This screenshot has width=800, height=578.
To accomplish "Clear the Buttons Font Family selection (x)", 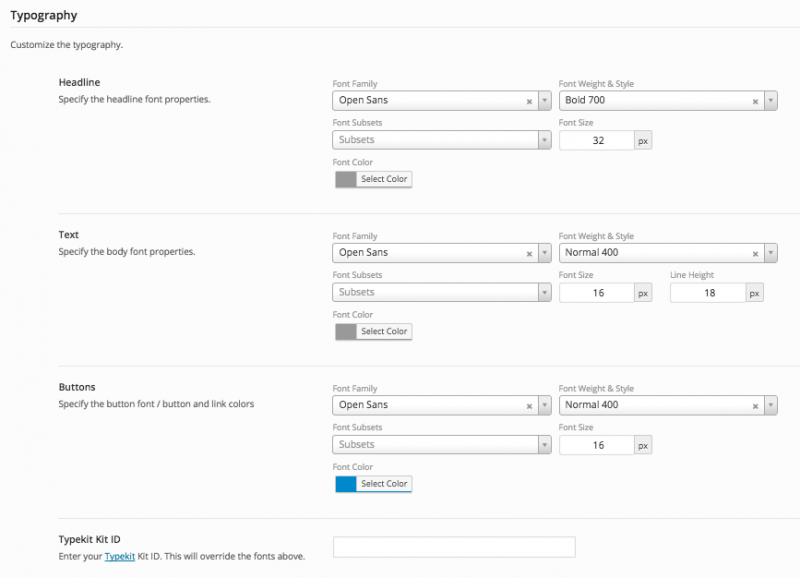I will (529, 405).
